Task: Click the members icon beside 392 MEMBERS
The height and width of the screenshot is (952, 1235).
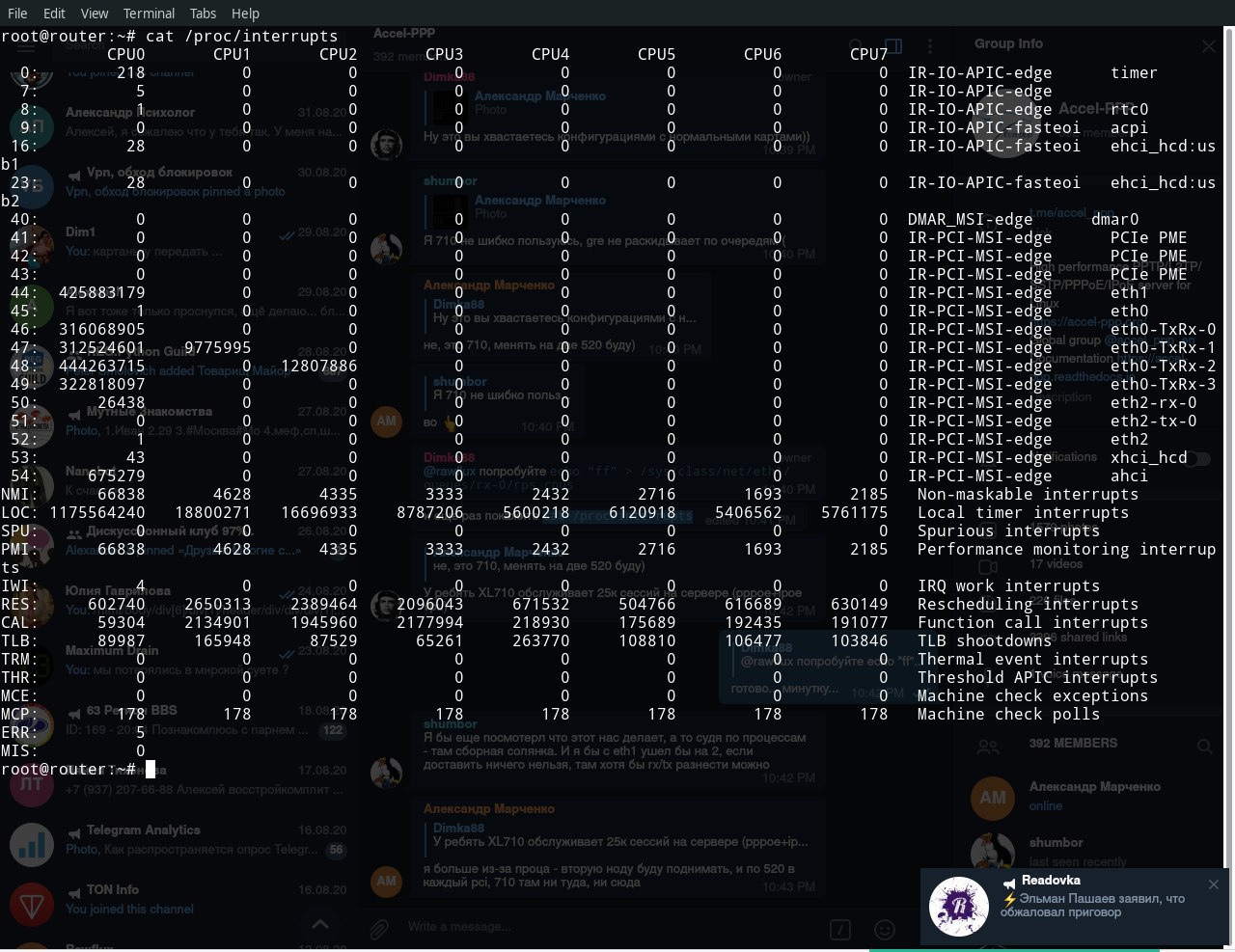Action: (988, 746)
